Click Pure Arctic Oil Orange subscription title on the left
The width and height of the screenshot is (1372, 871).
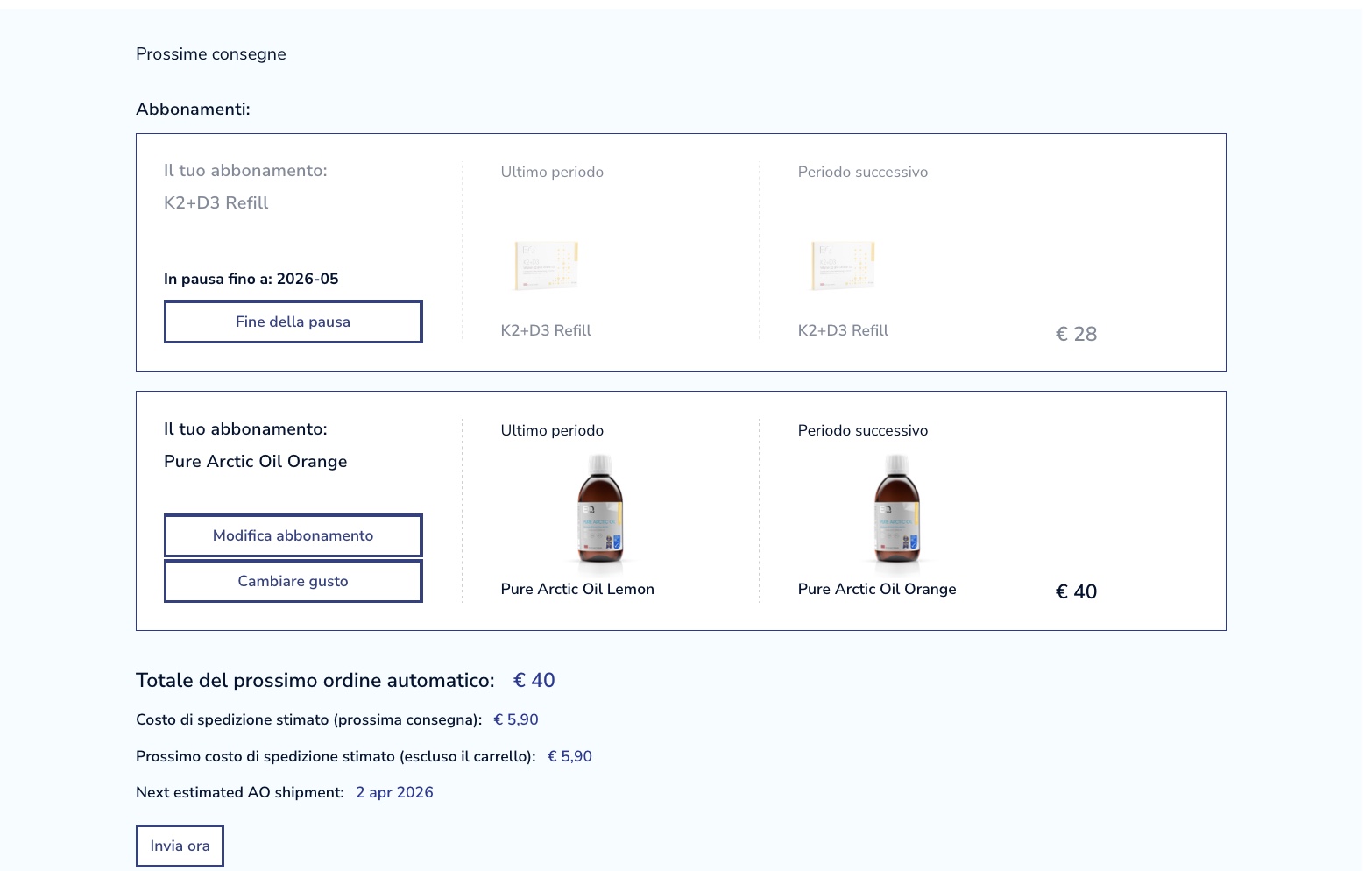(256, 462)
